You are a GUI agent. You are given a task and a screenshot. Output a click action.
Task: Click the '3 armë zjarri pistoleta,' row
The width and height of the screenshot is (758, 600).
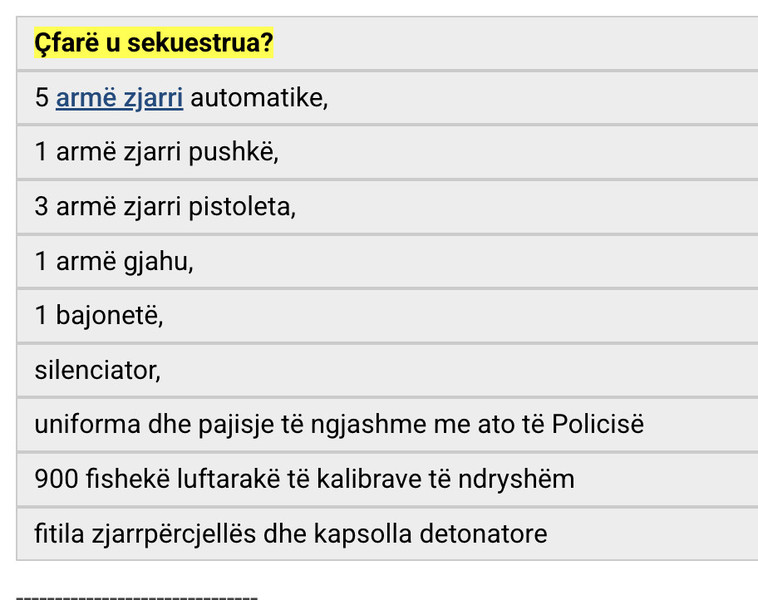pos(387,207)
